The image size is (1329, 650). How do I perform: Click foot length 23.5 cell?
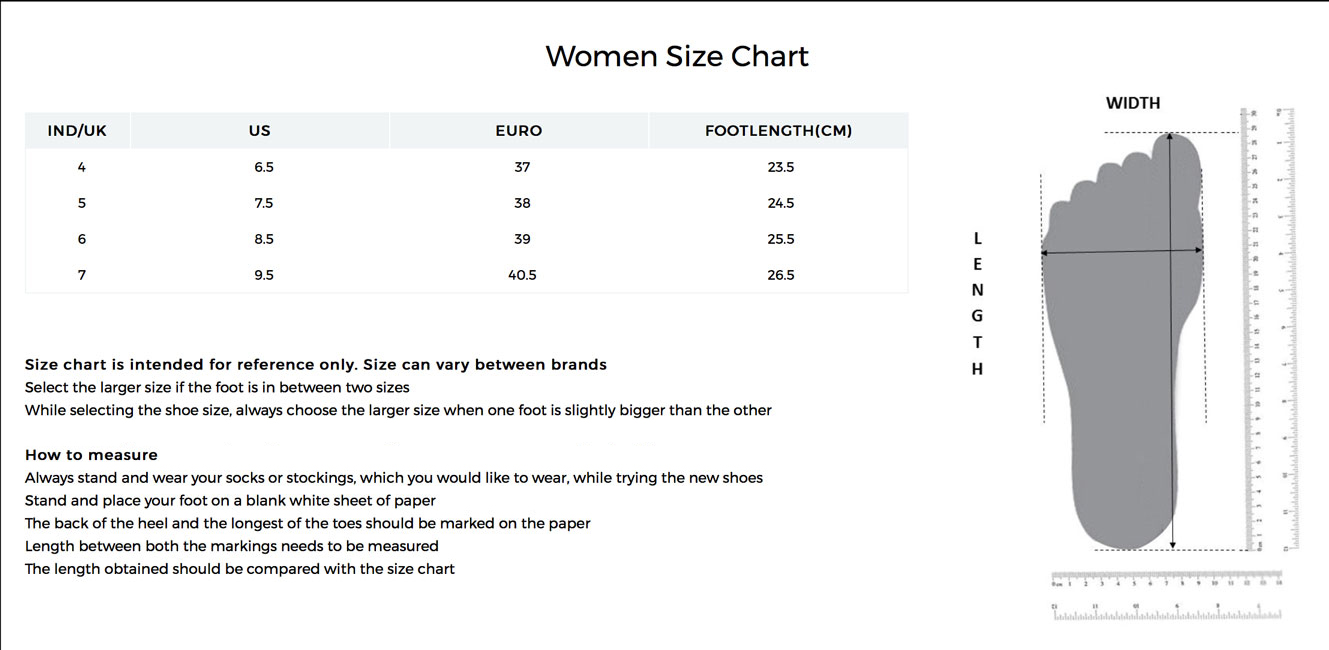coord(781,167)
